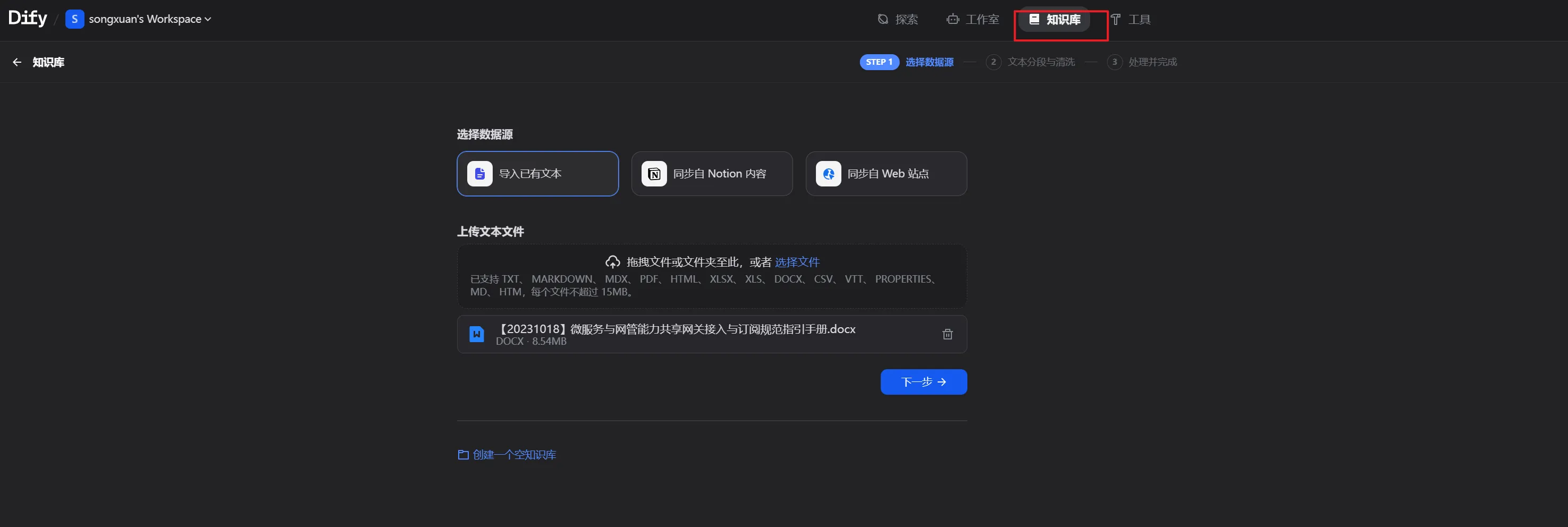Click the blue S workspace avatar
Screen dimensions: 1568x527
tap(74, 19)
